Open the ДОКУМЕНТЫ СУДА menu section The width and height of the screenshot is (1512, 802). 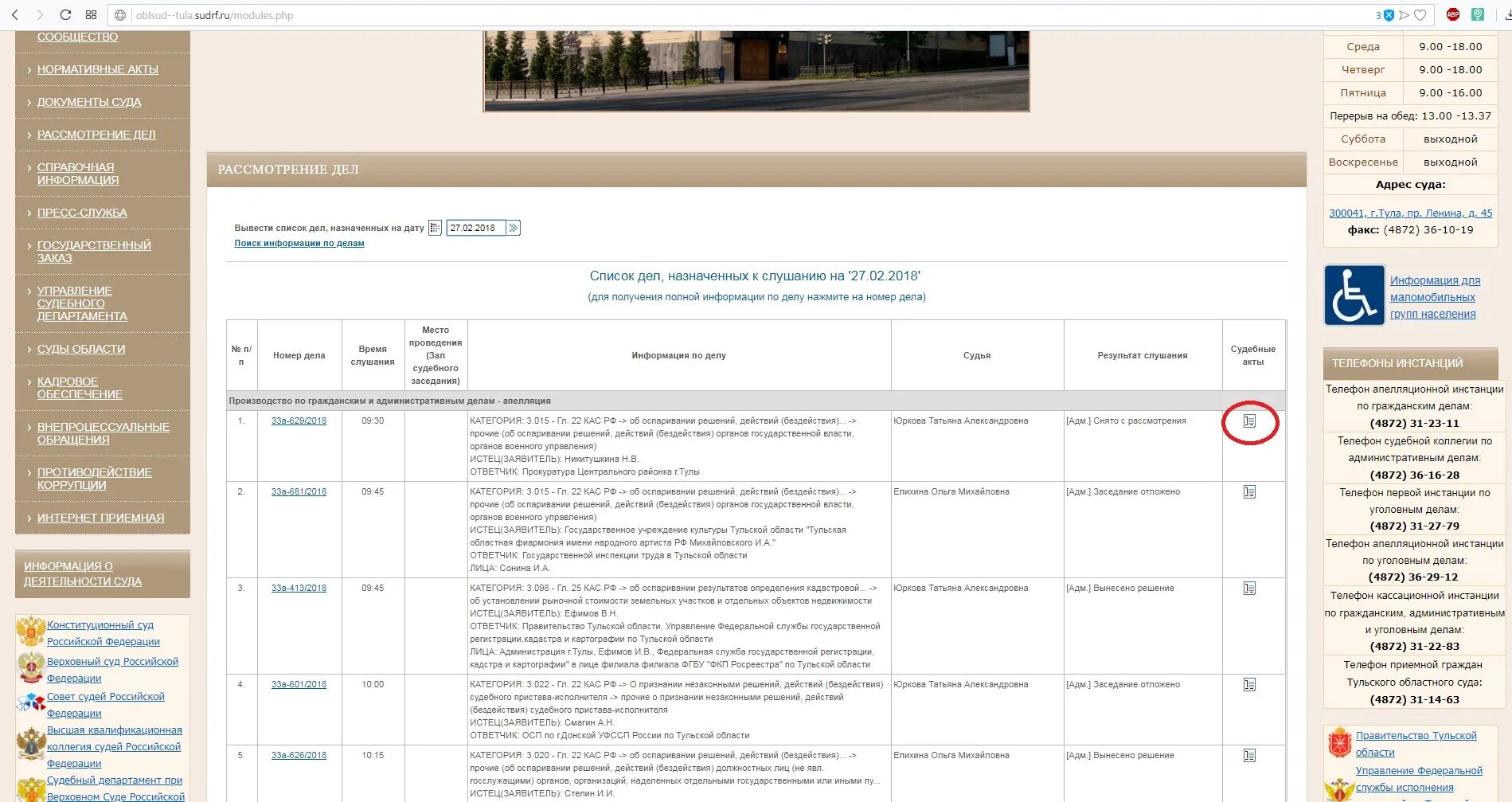click(x=89, y=102)
